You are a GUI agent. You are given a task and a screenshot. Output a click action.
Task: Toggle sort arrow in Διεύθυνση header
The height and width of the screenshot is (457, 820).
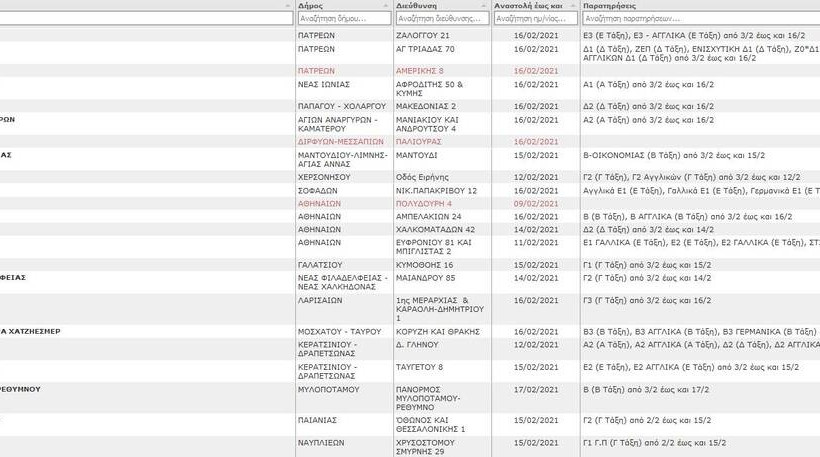pyautogui.click(x=484, y=5)
